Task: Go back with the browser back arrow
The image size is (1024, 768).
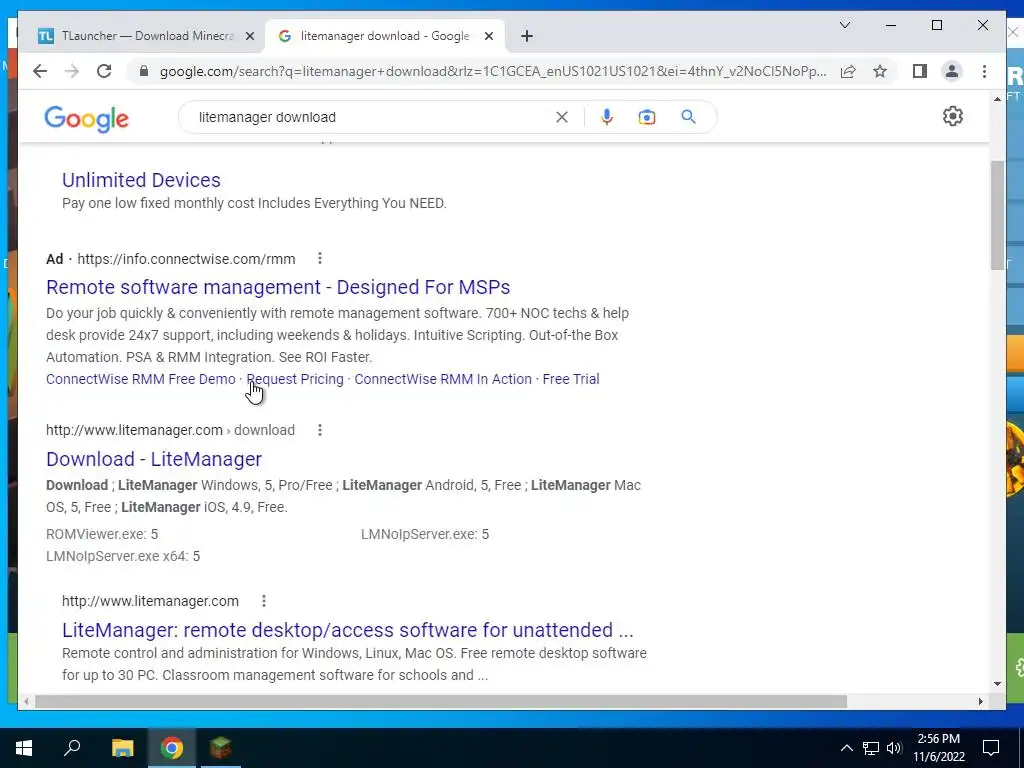Action: (x=40, y=71)
